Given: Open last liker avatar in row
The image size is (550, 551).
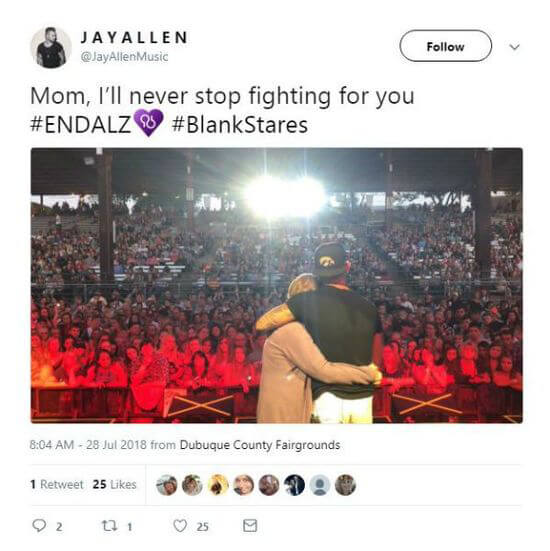Looking at the screenshot, I should pyautogui.click(x=345, y=485).
